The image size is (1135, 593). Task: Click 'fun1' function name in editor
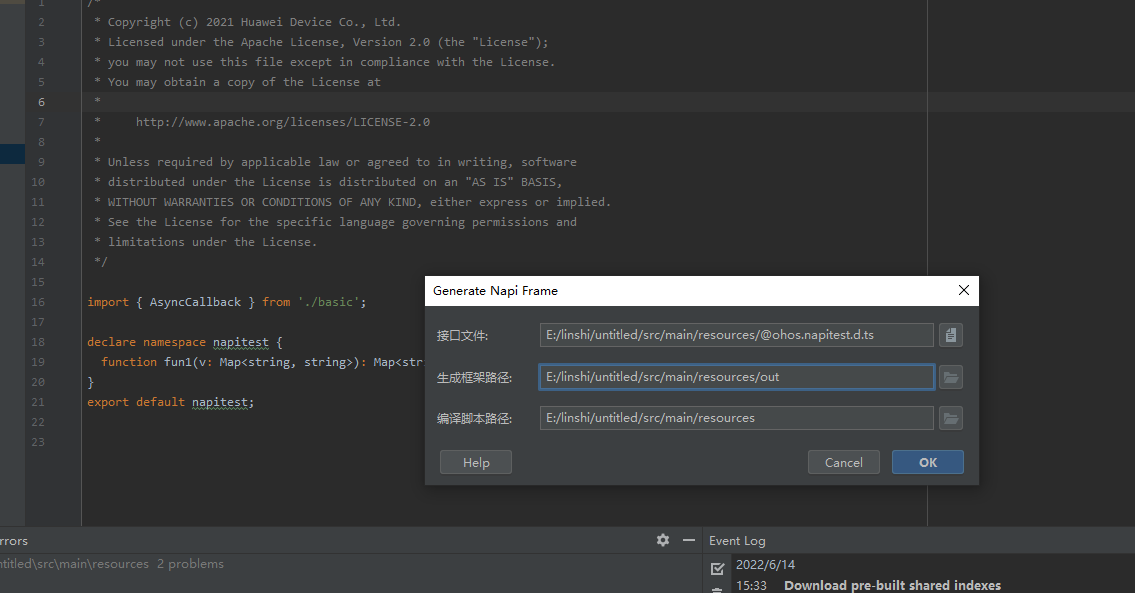coord(178,362)
